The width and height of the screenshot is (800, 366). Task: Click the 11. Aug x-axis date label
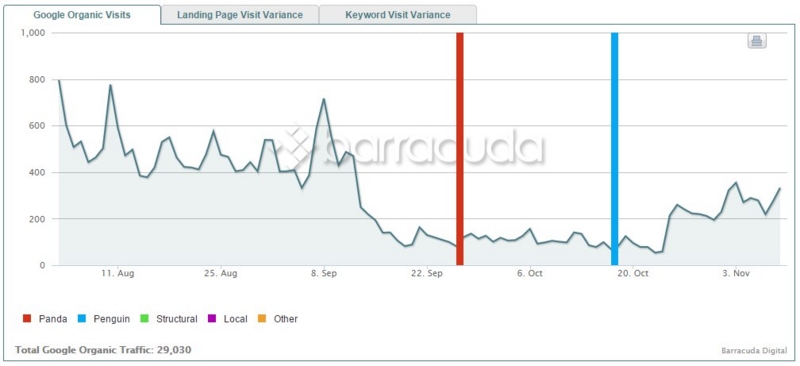pos(118,274)
